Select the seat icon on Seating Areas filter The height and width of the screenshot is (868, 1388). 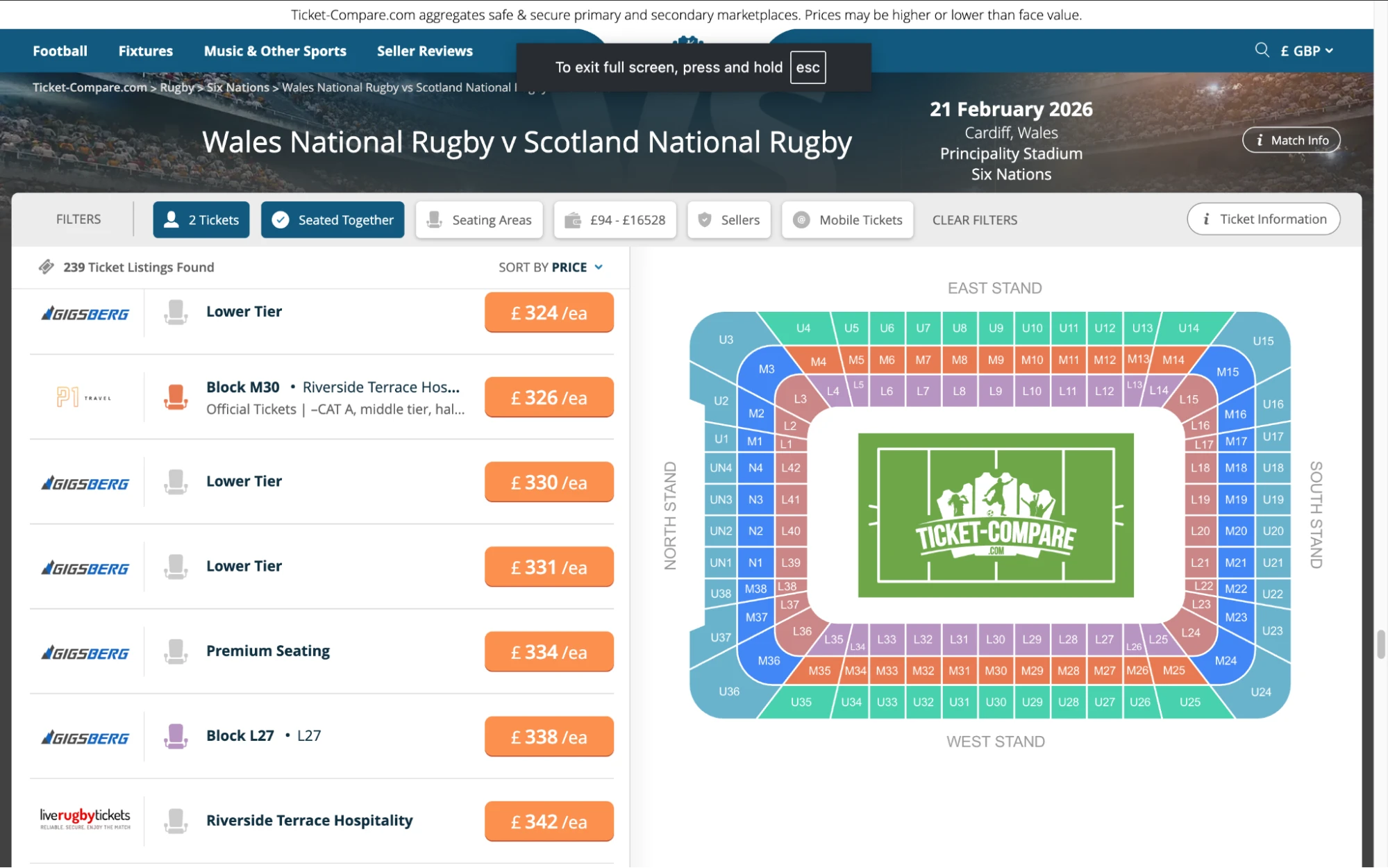point(434,219)
